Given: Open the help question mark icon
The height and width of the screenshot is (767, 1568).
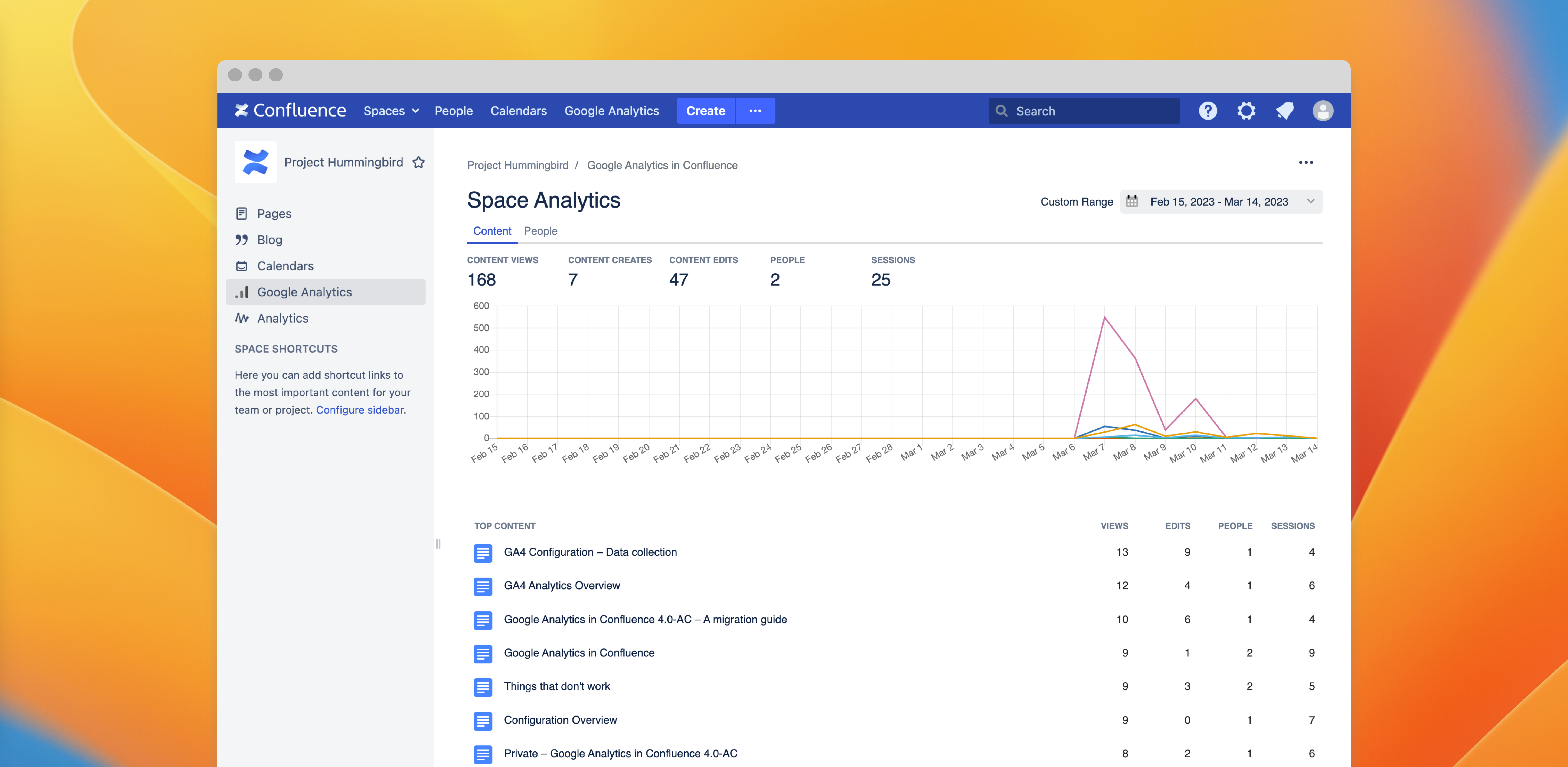Looking at the screenshot, I should 1208,111.
